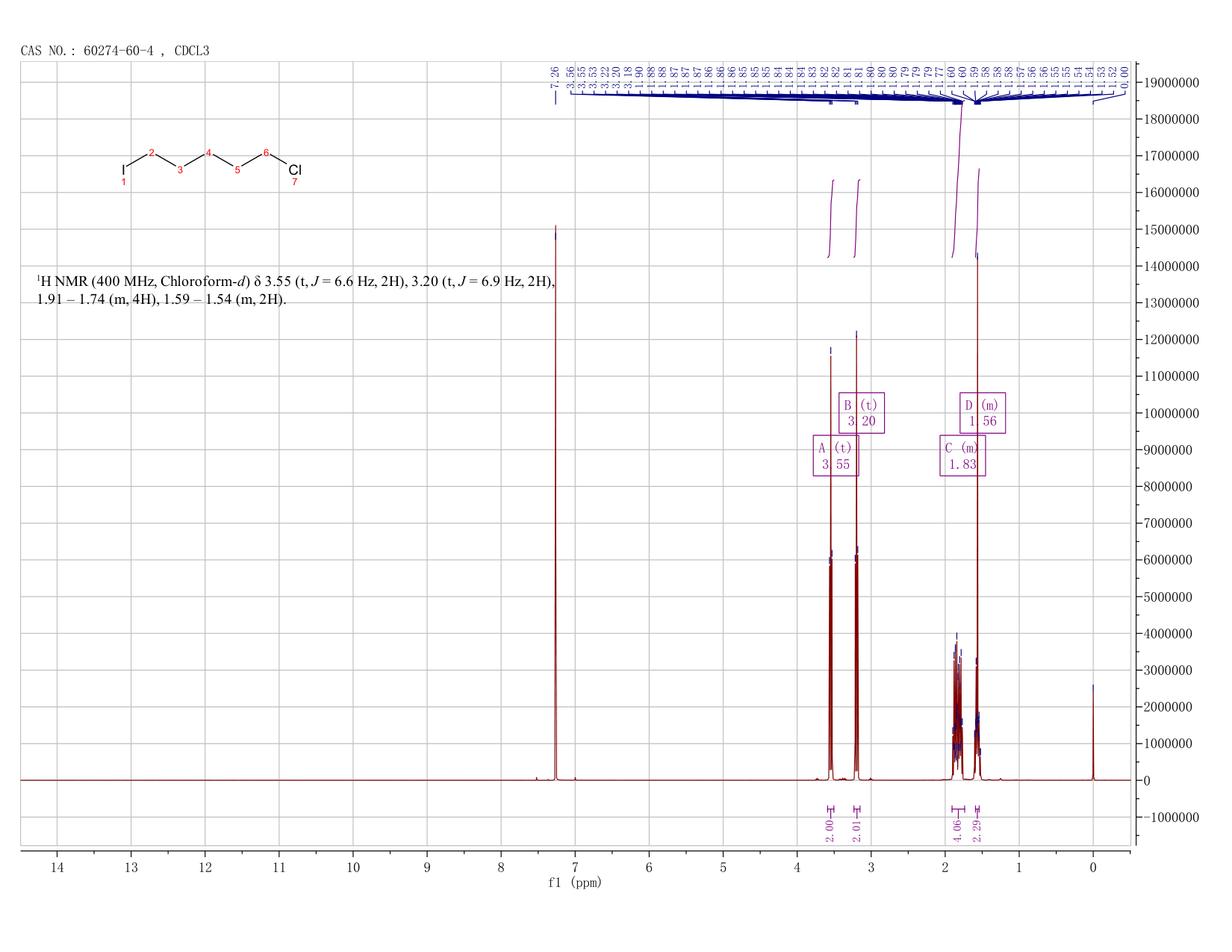This screenshot has height=952, width=1232.
Task: Select the 1H NMR report text block
Action: [x=296, y=290]
